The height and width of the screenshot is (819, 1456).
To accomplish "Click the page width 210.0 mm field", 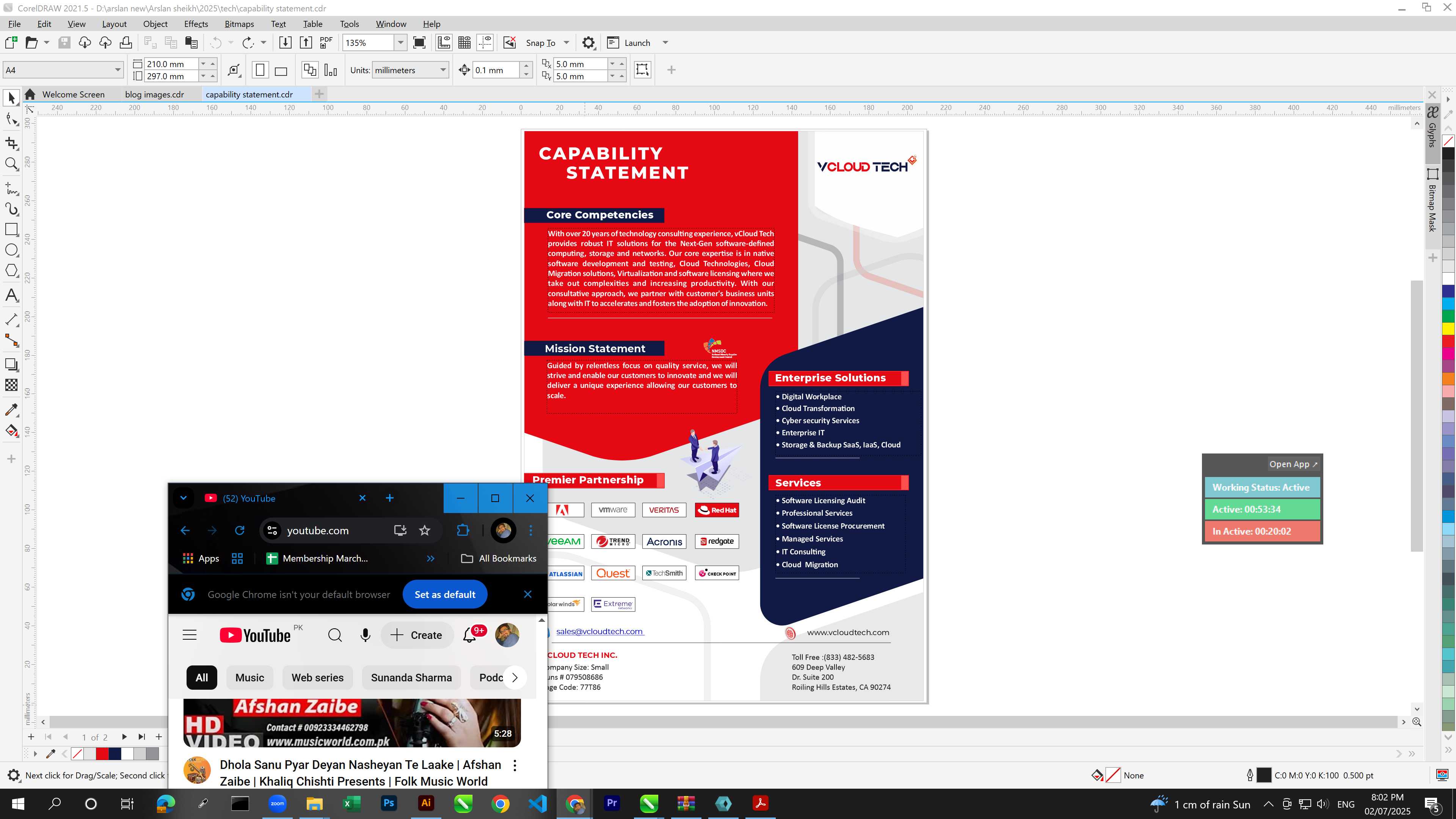I will point(172,64).
